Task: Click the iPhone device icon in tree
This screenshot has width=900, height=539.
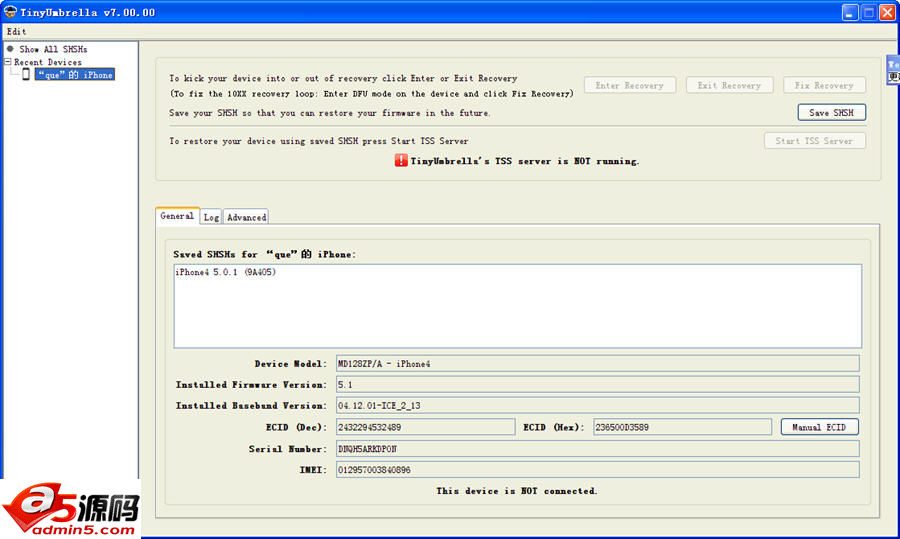Action: pos(26,75)
